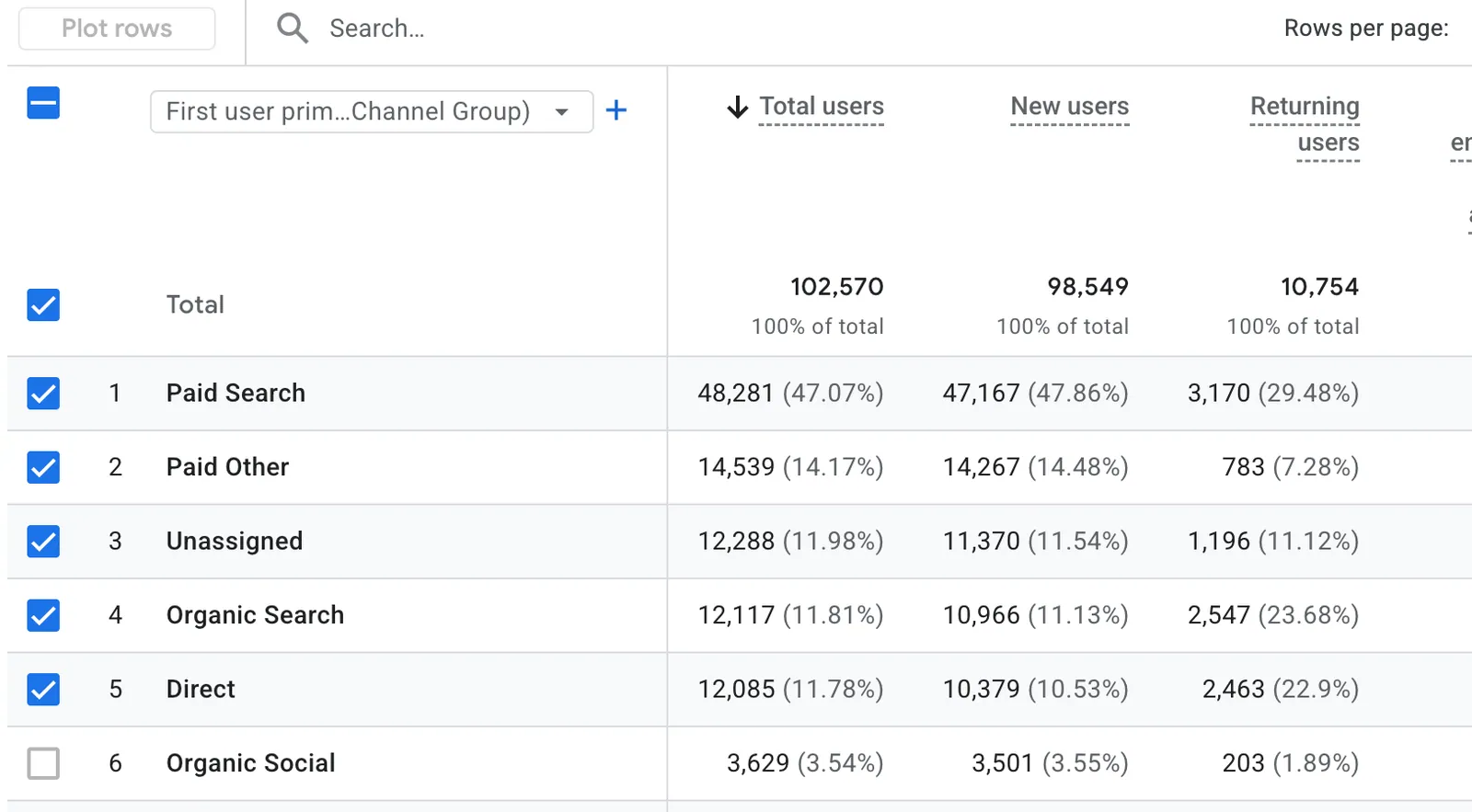Click the 10,754 returning users total
Viewport: 1472px width, 812px height.
click(x=1319, y=287)
